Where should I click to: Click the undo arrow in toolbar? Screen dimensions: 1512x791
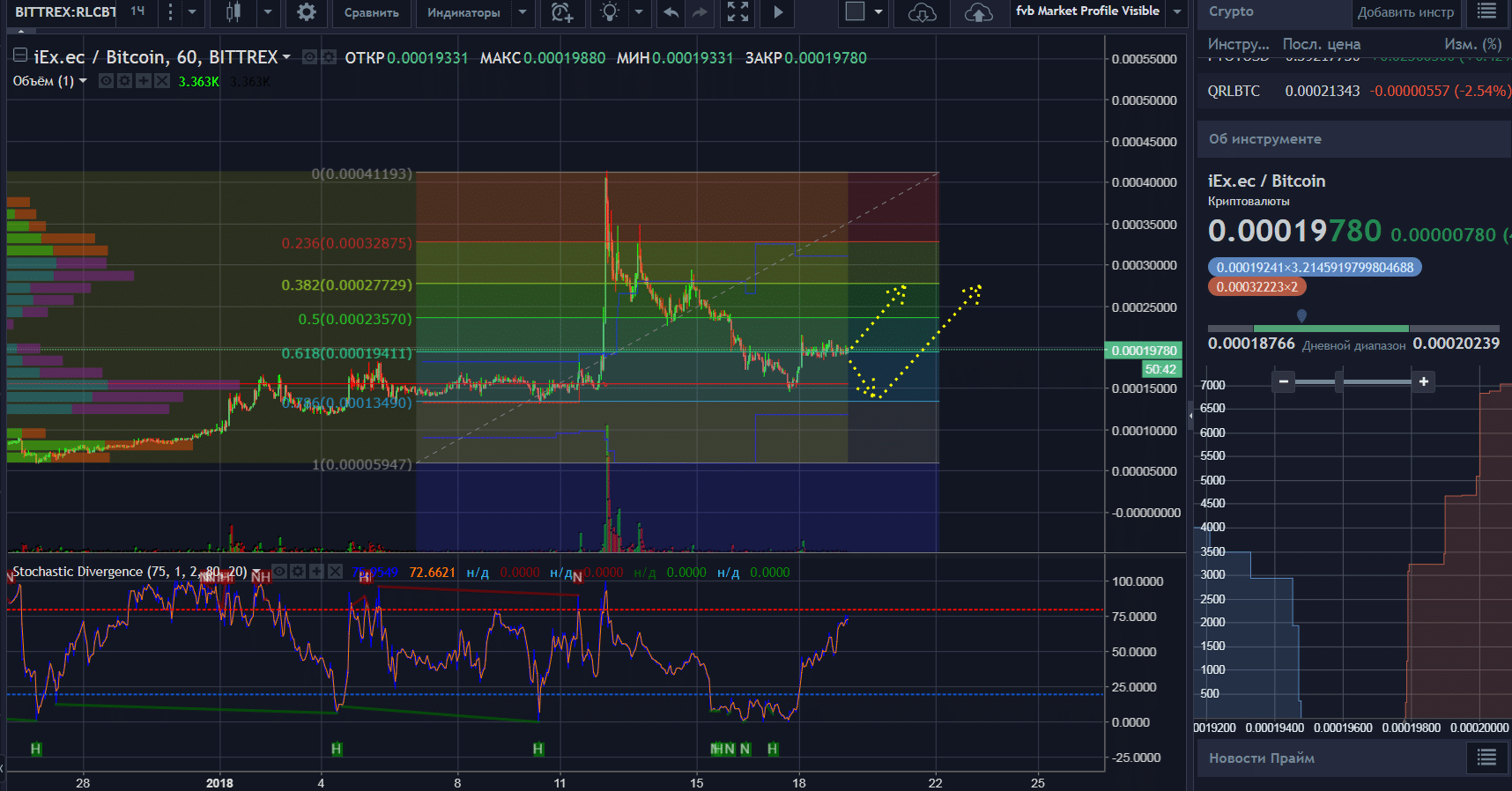pos(671,12)
